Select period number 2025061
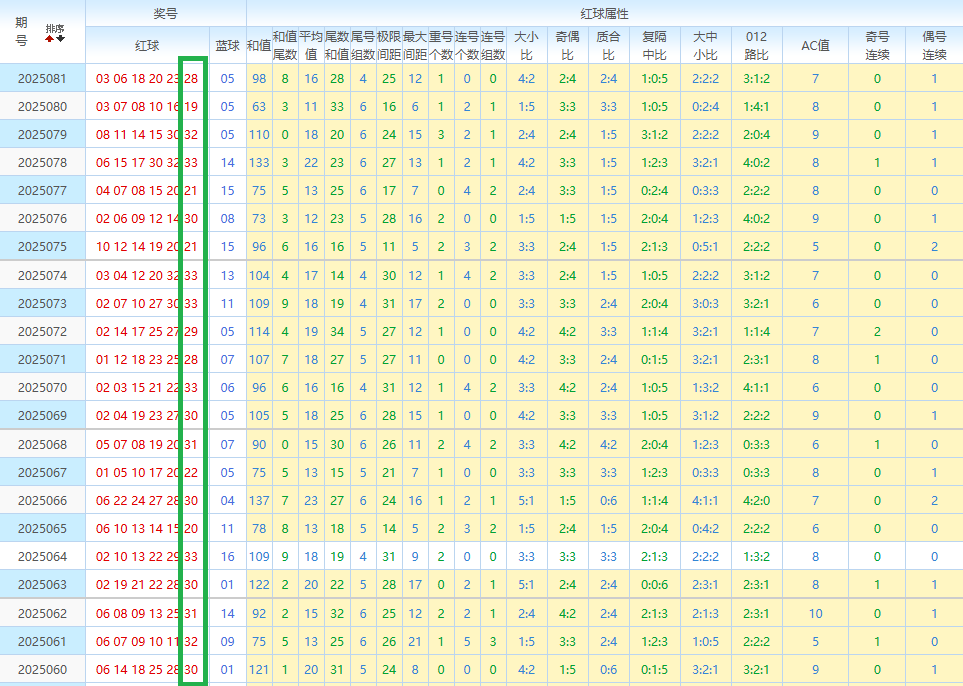This screenshot has height=686, width=963. coord(42,641)
